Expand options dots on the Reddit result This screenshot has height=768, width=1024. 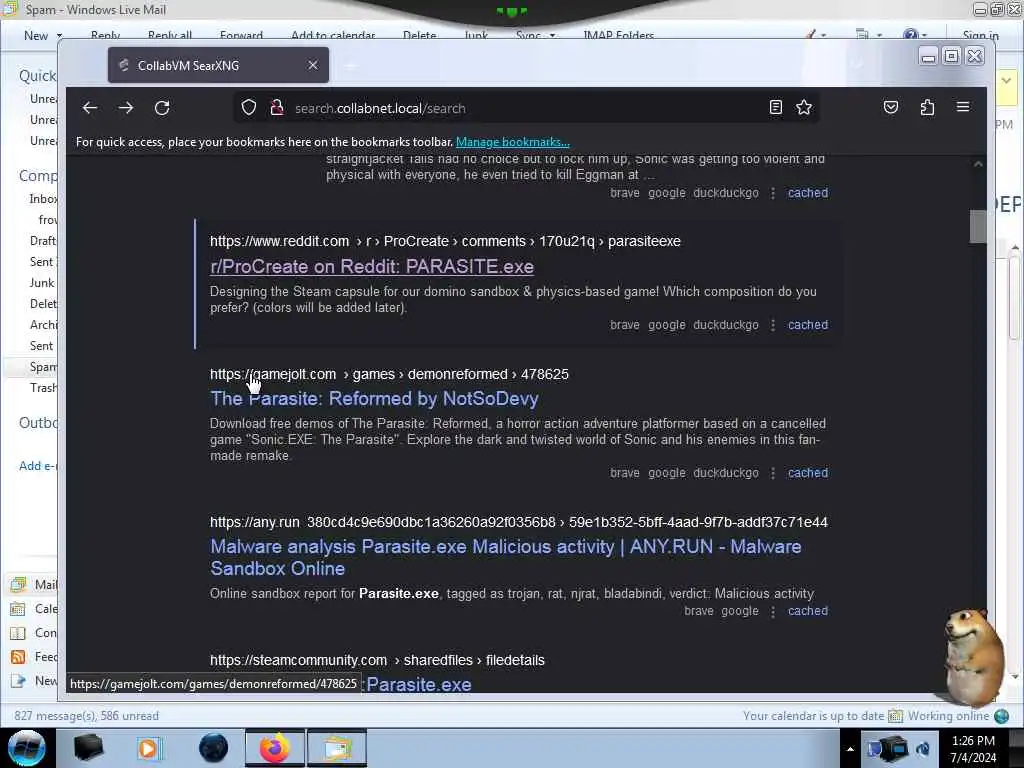click(773, 325)
